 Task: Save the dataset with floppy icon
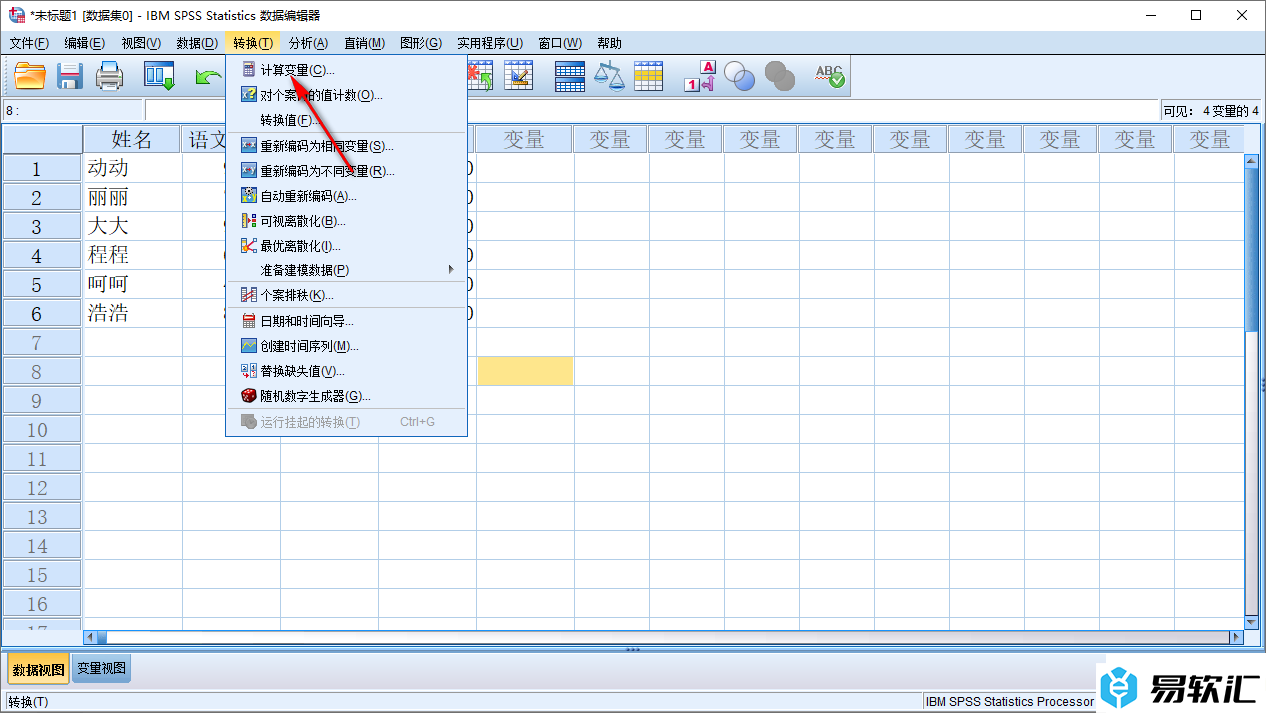point(70,76)
